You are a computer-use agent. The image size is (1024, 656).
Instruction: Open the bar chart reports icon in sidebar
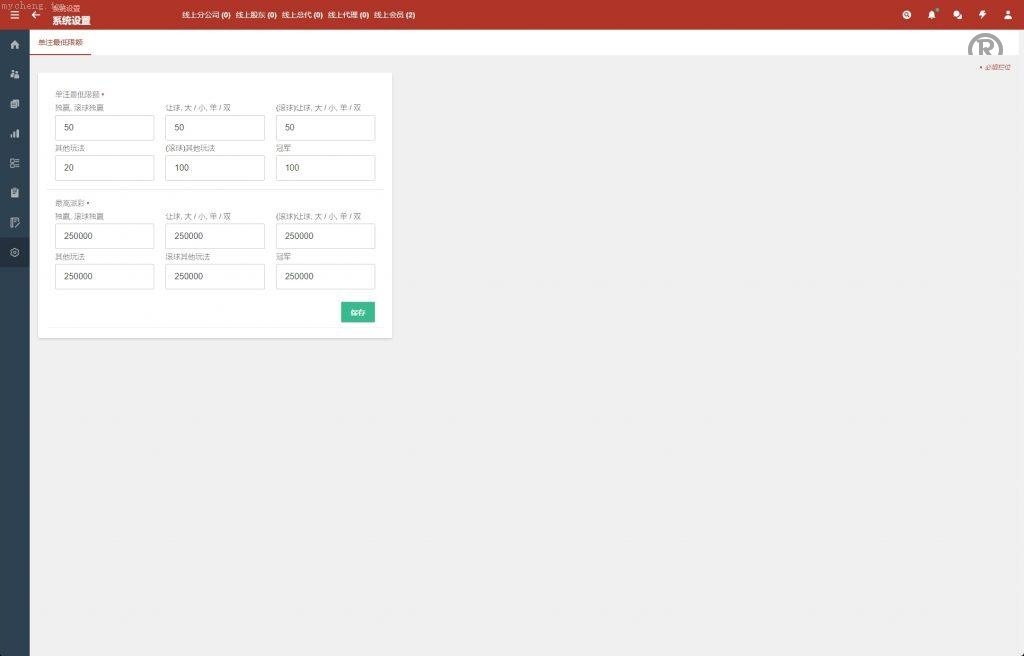14,133
